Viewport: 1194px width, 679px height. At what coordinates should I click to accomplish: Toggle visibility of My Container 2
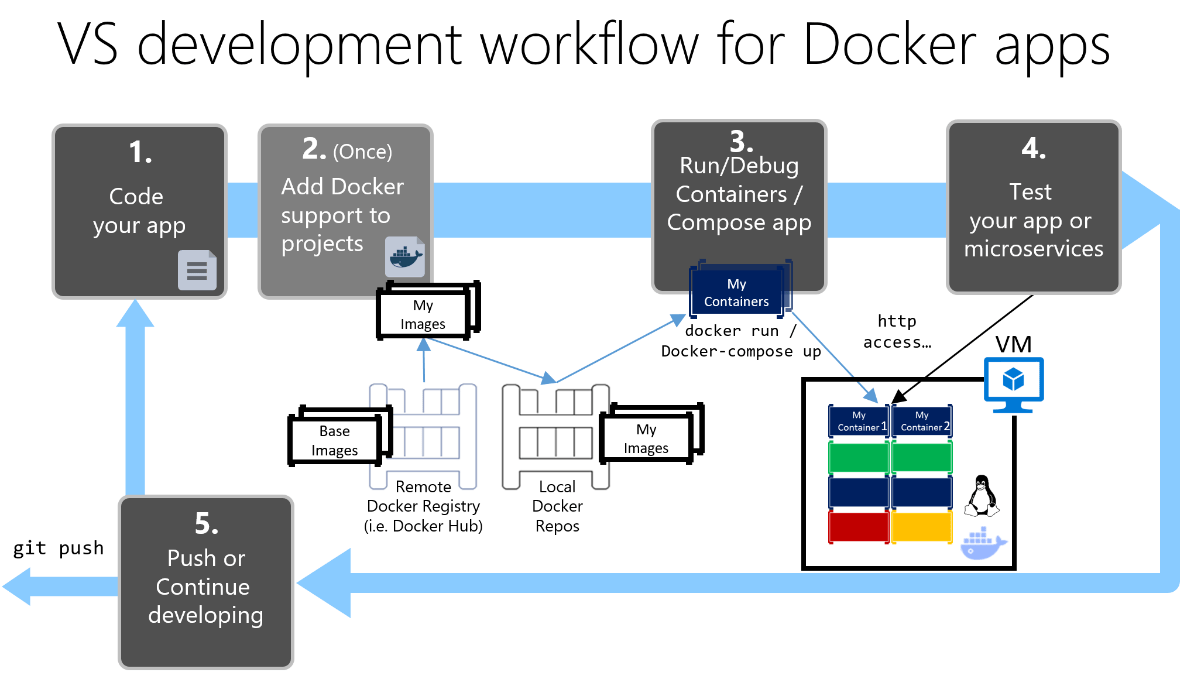click(921, 421)
